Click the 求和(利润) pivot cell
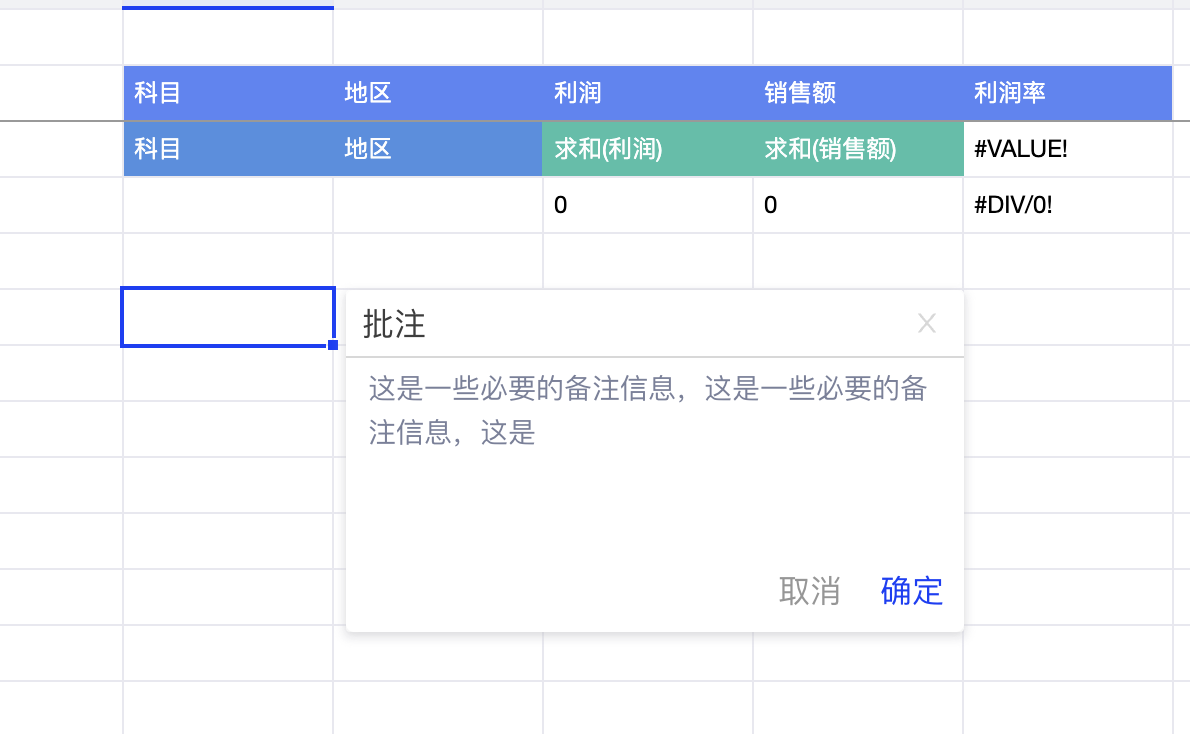The image size is (1190, 734). 648,149
